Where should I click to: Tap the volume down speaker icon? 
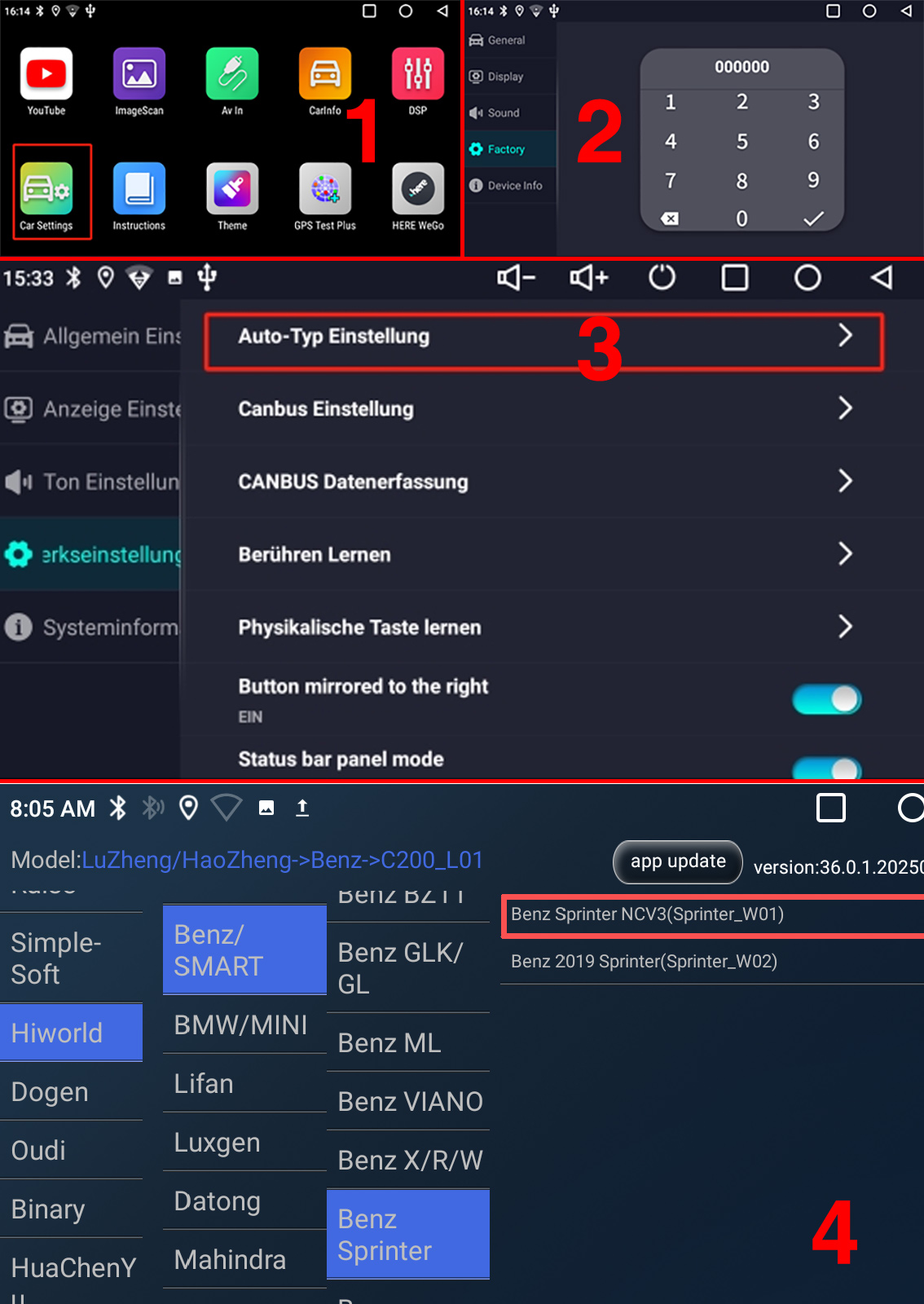coord(516,278)
